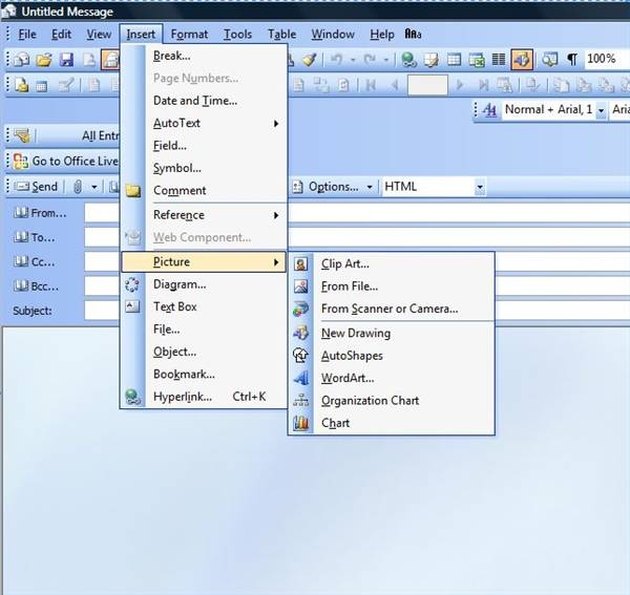
Task: Click the AutoText toolbar icon
Action: tap(21, 135)
